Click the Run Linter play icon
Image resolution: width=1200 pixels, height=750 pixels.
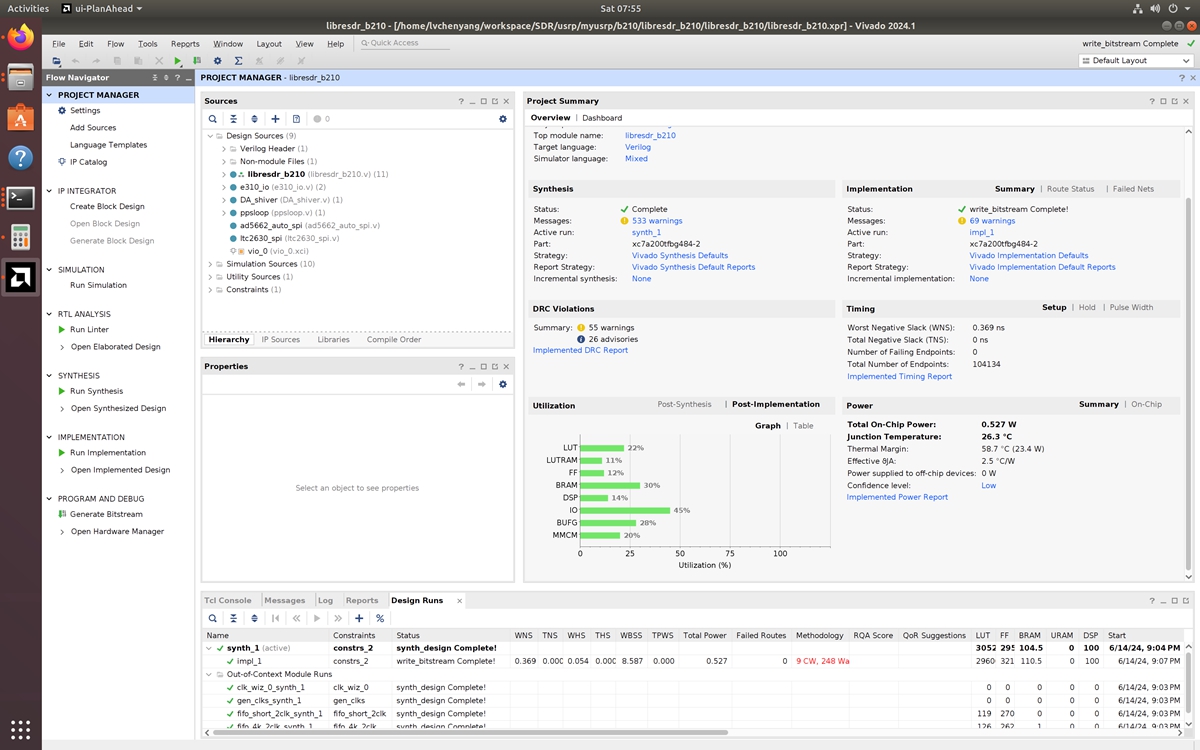[x=63, y=330]
